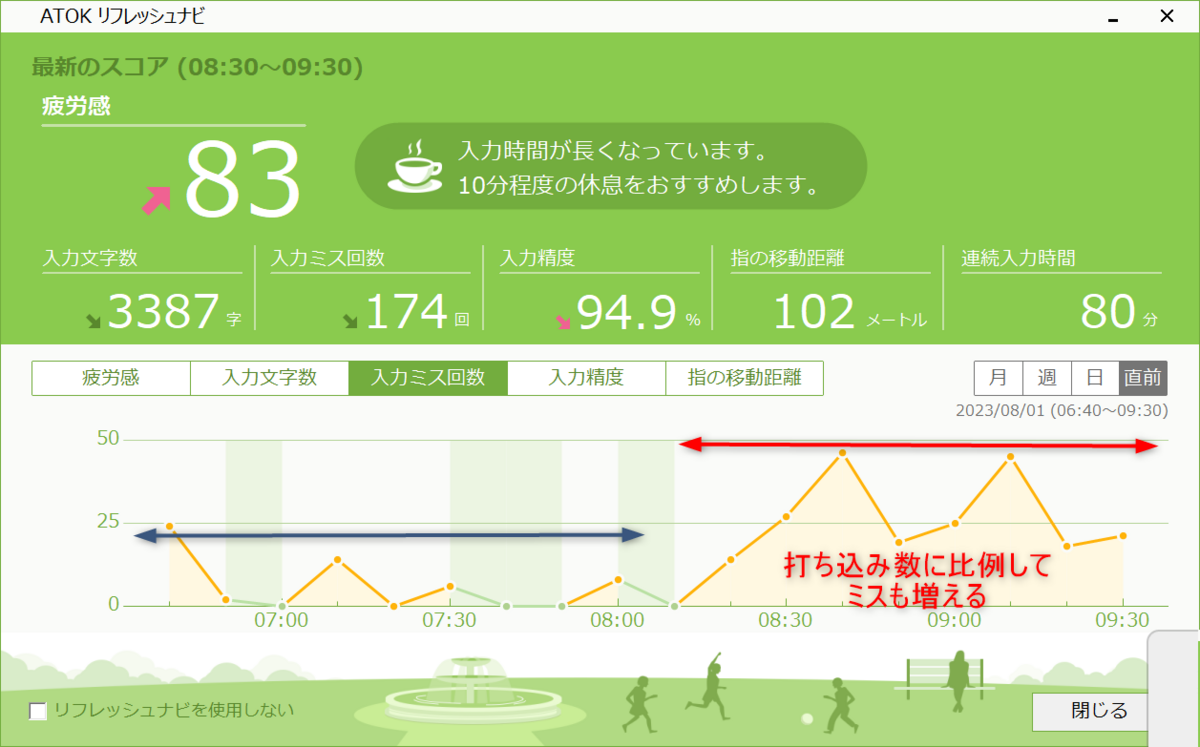1200x747 pixels.
Task: Select the 週 period button
Action: point(1047,378)
